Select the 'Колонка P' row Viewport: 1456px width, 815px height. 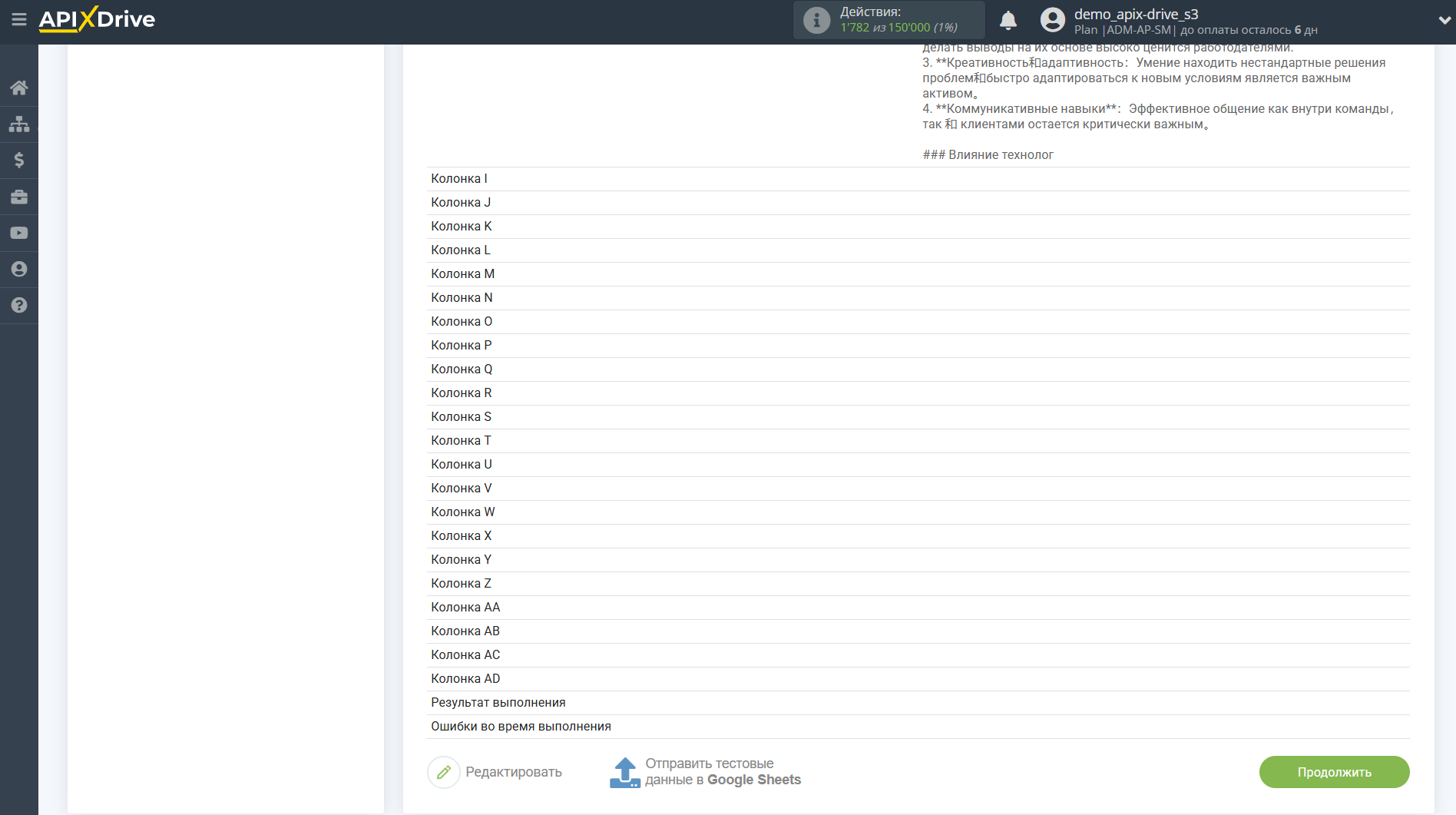tap(918, 346)
